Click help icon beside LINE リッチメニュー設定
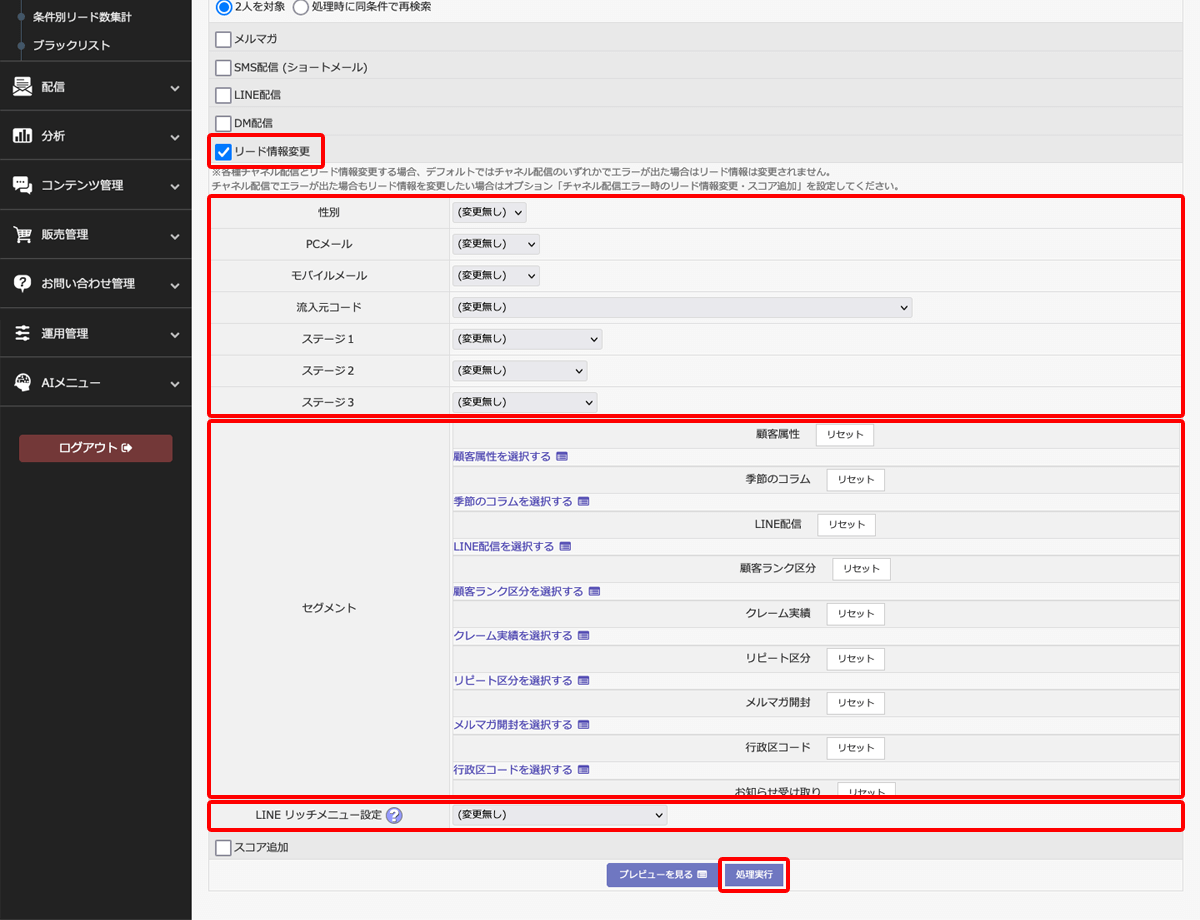 (x=394, y=815)
